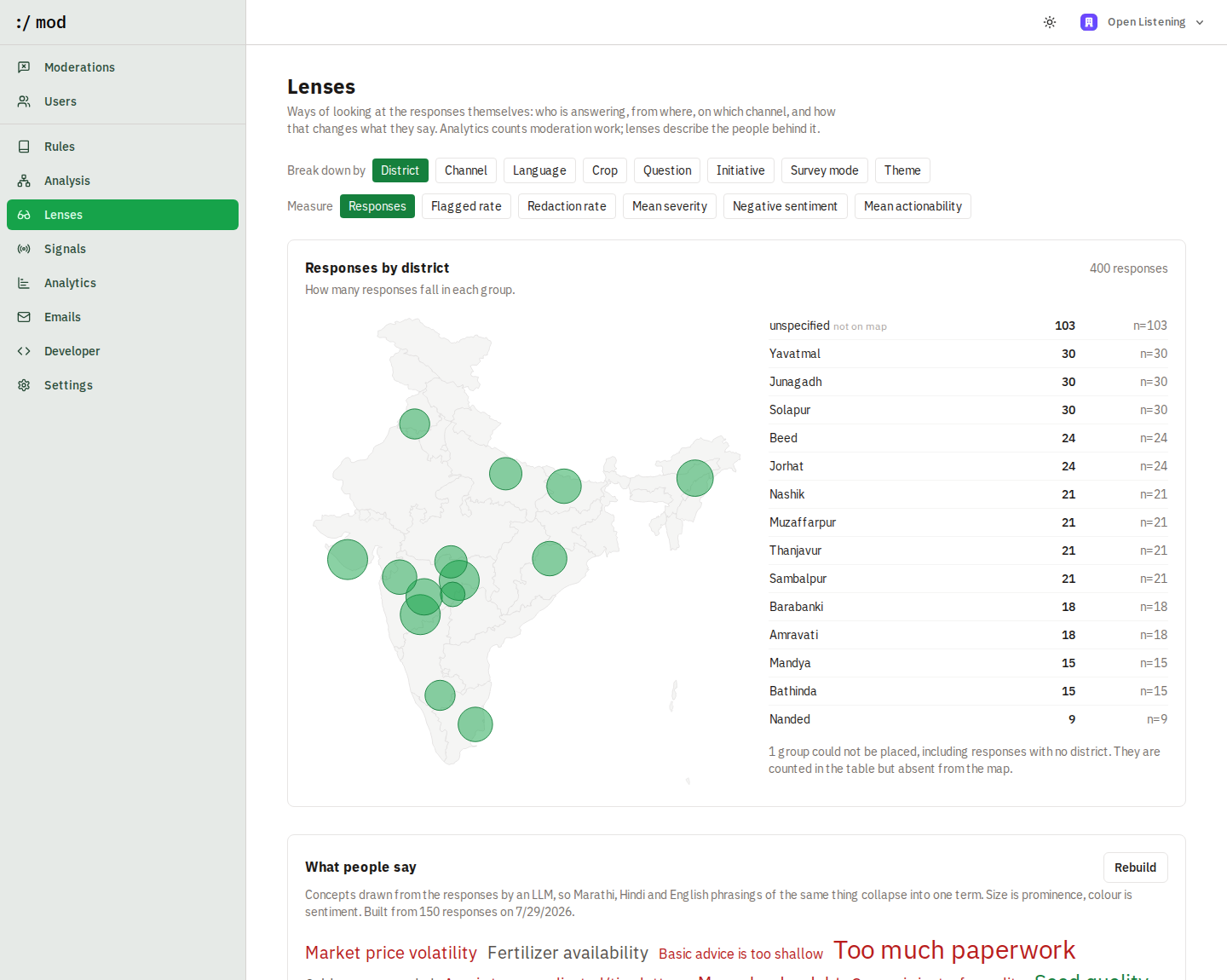Select the Redaction rate measure
Screen dimensions: 1227x980
tap(567, 206)
